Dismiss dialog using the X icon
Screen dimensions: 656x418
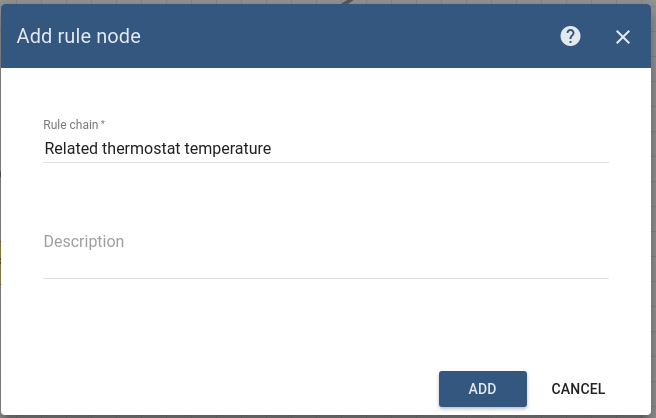(x=623, y=37)
